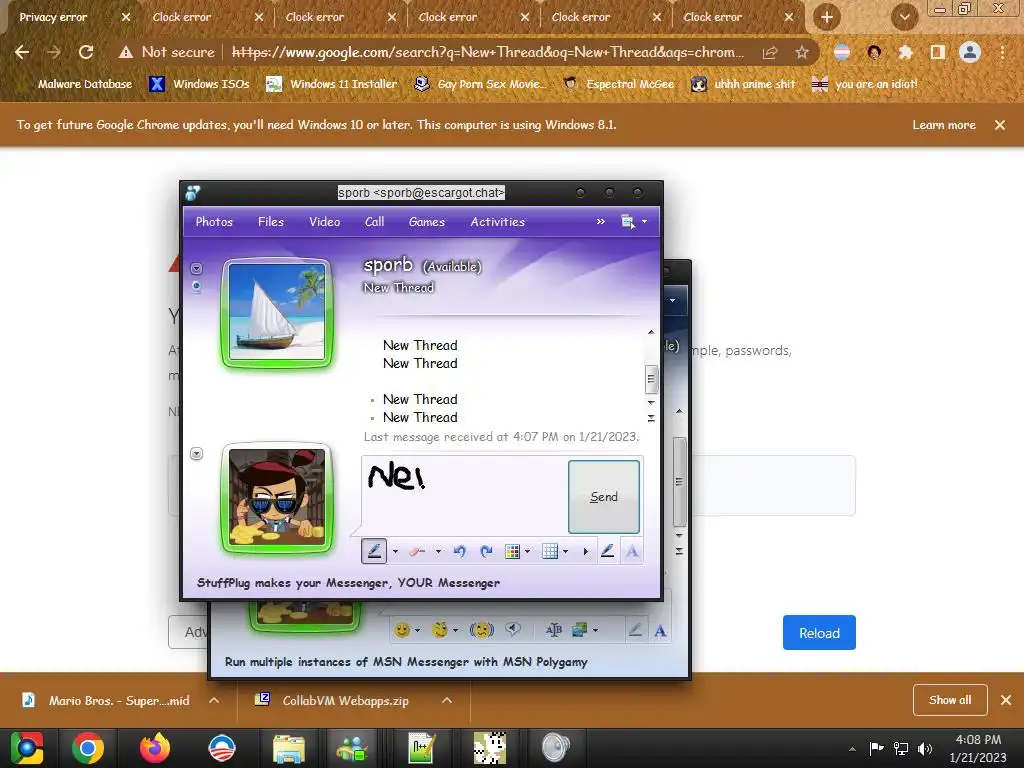This screenshot has width=1024, height=768.
Task: Click sporb's sailboat display picture
Action: point(277,312)
